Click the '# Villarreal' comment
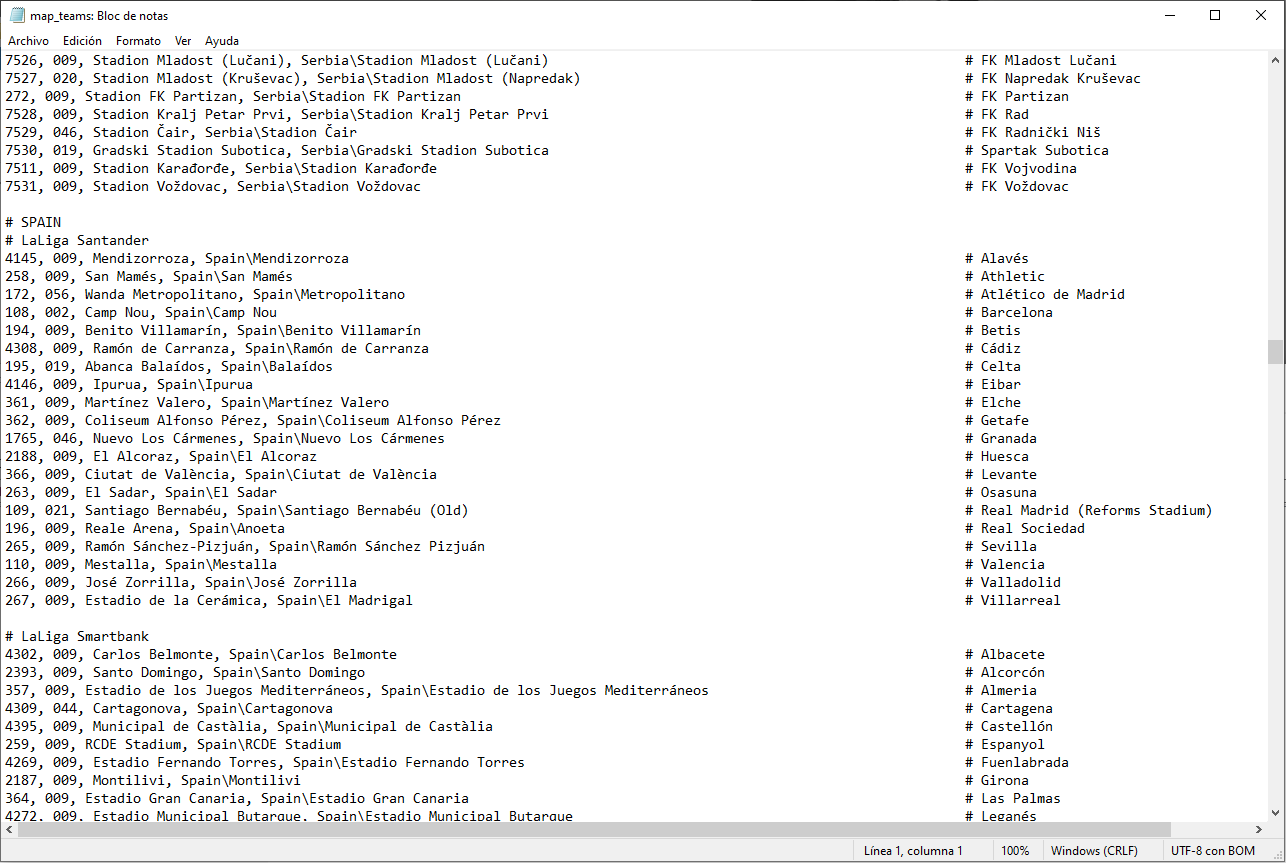This screenshot has width=1286, height=863. click(1013, 600)
